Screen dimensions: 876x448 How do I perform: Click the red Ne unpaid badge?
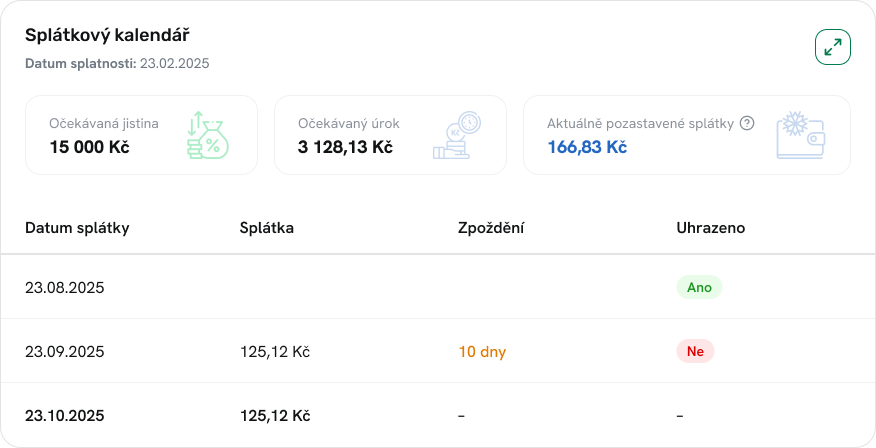[695, 351]
